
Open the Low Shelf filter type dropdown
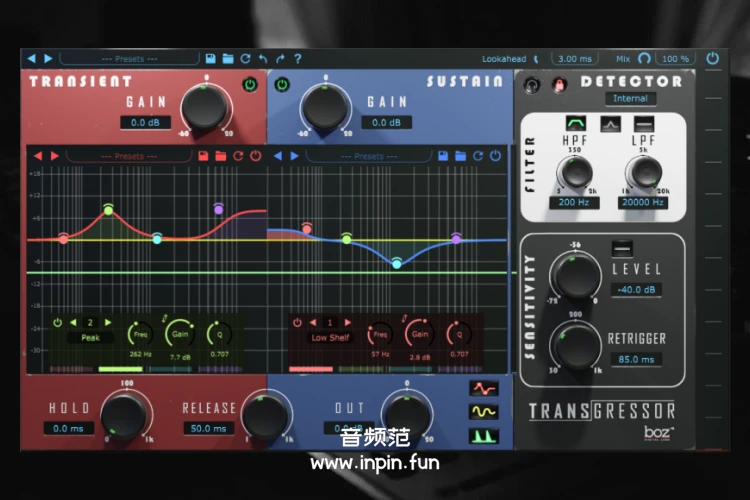(x=330, y=338)
